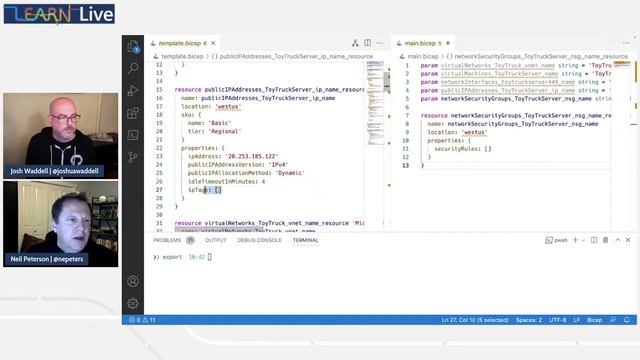The image size is (640, 360).
Task: Click securityRules: [] in main.bicep
Action: point(462,149)
